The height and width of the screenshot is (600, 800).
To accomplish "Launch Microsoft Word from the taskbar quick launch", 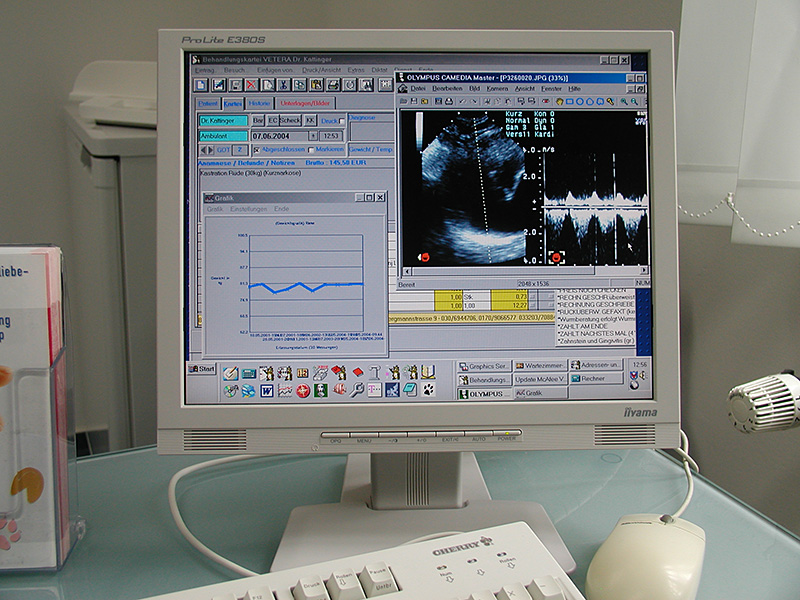I will (x=266, y=391).
